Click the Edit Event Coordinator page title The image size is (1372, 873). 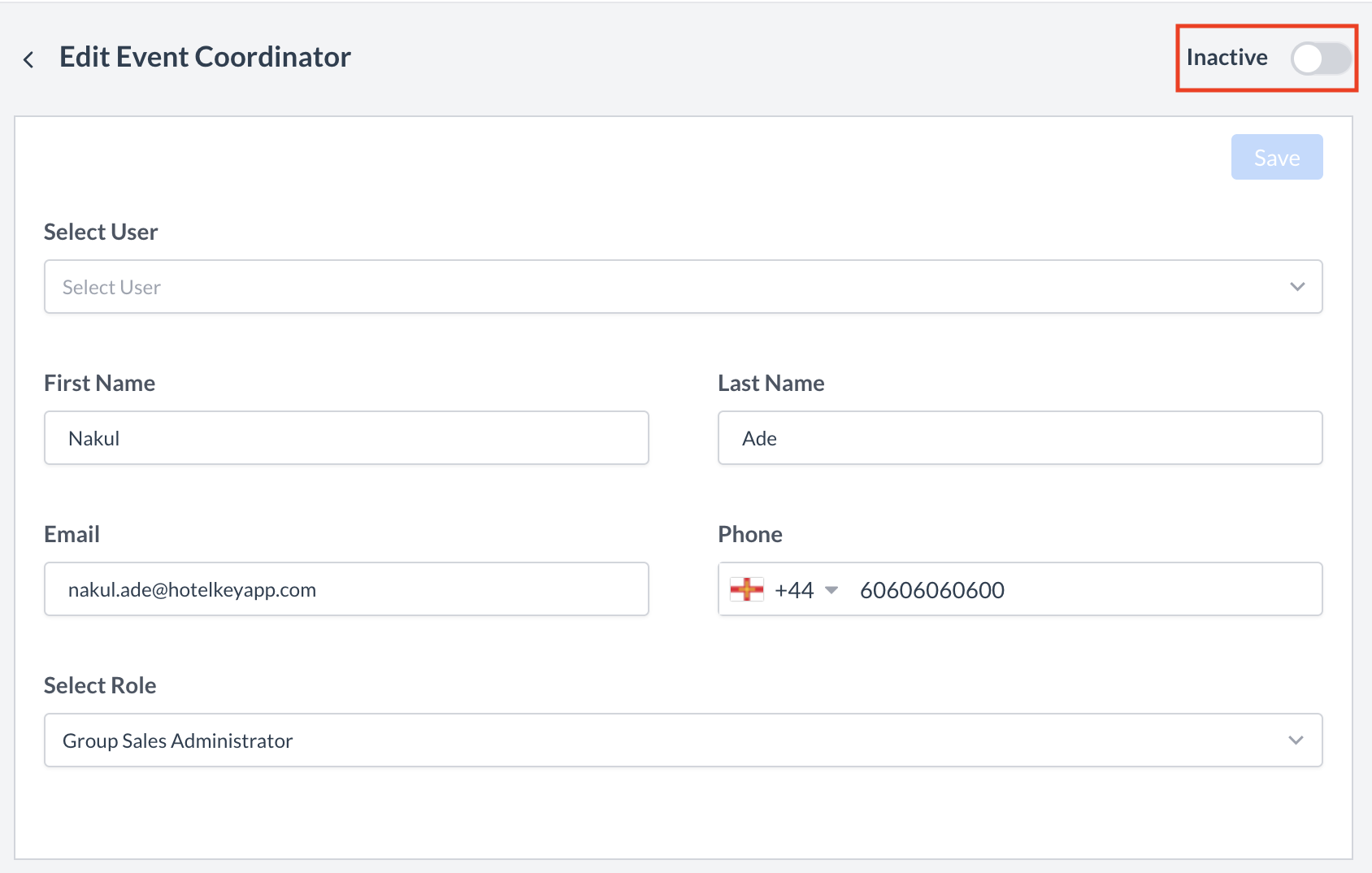[204, 56]
